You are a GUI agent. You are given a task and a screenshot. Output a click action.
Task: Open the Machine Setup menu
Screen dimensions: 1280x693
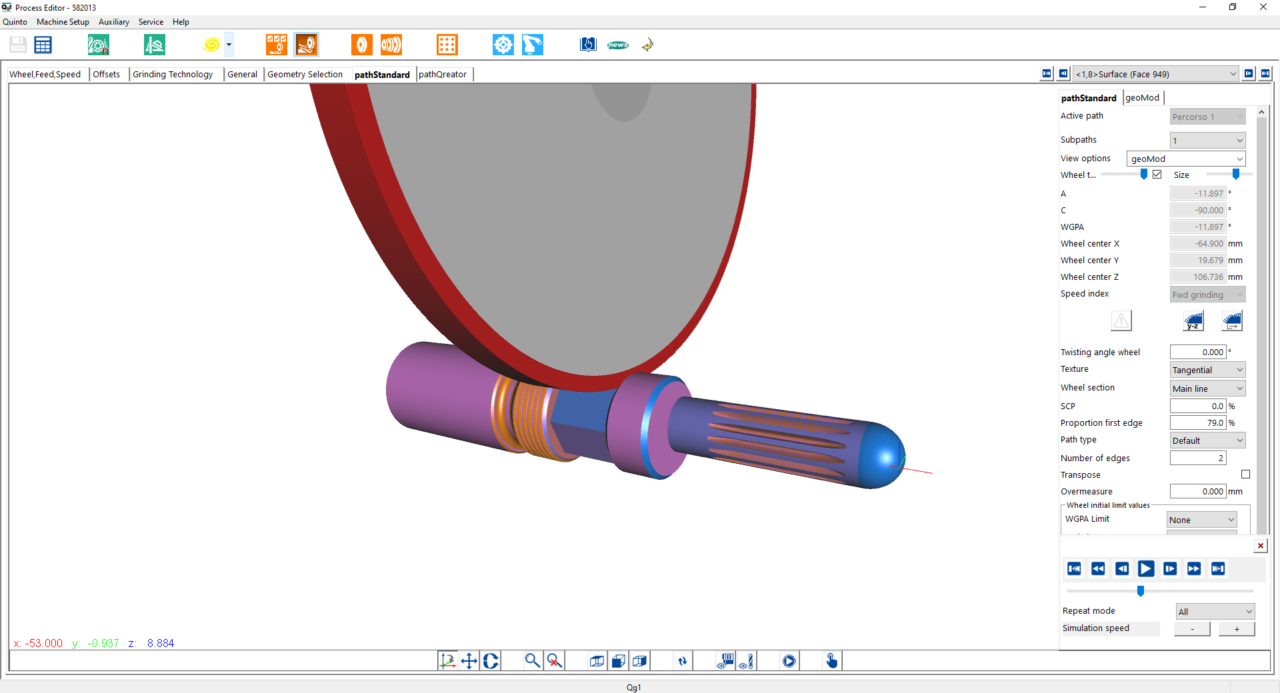point(62,21)
